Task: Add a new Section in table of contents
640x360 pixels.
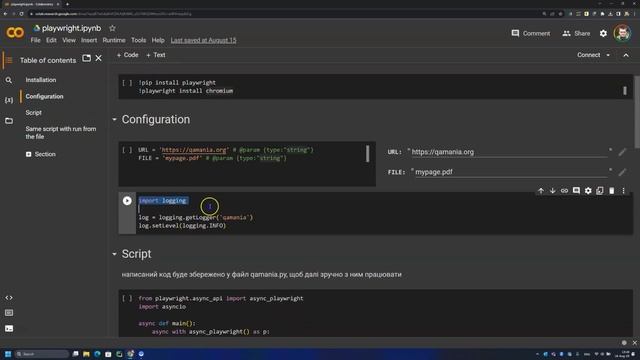Action: [x=41, y=154]
